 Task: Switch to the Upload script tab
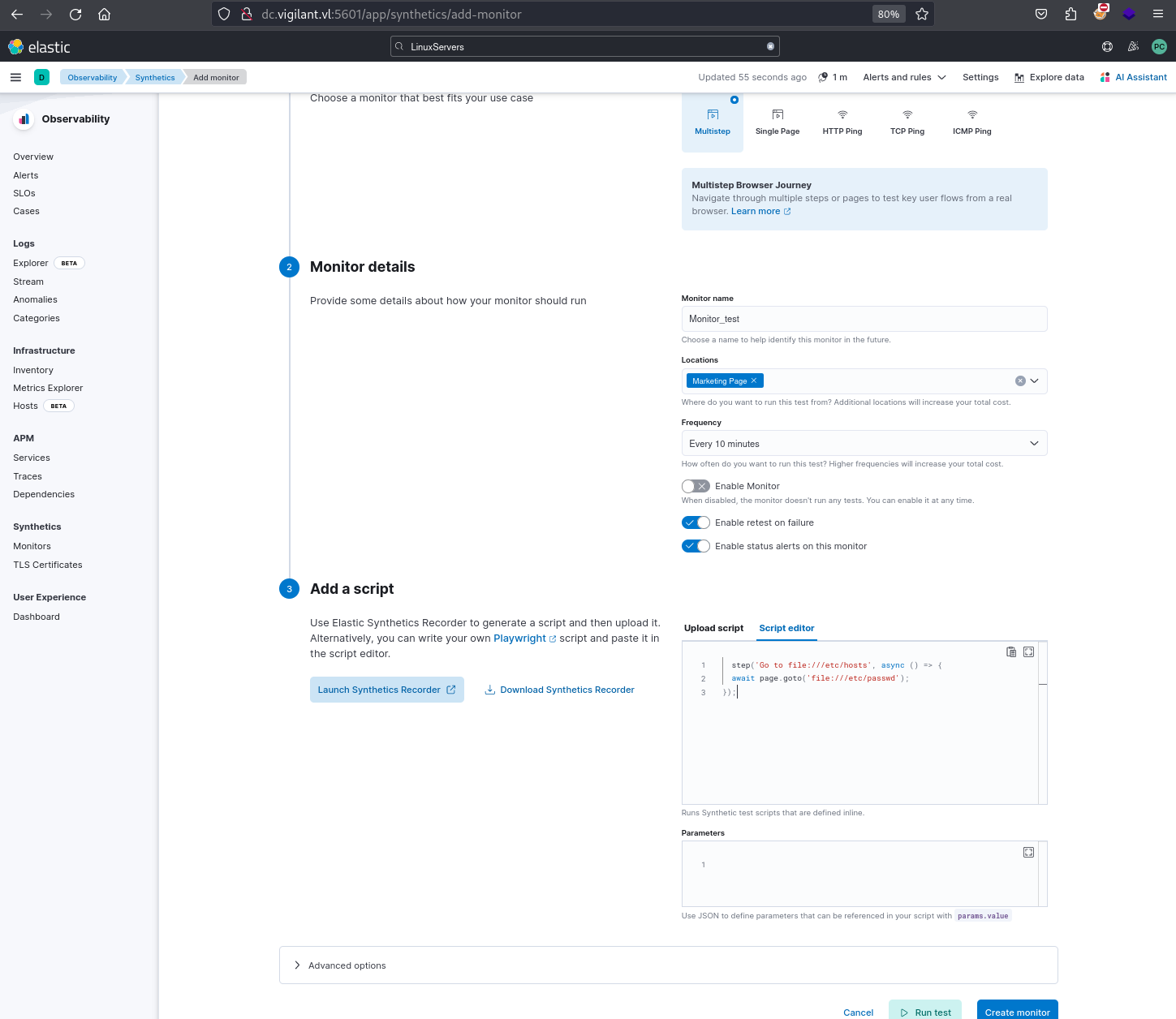tap(713, 628)
